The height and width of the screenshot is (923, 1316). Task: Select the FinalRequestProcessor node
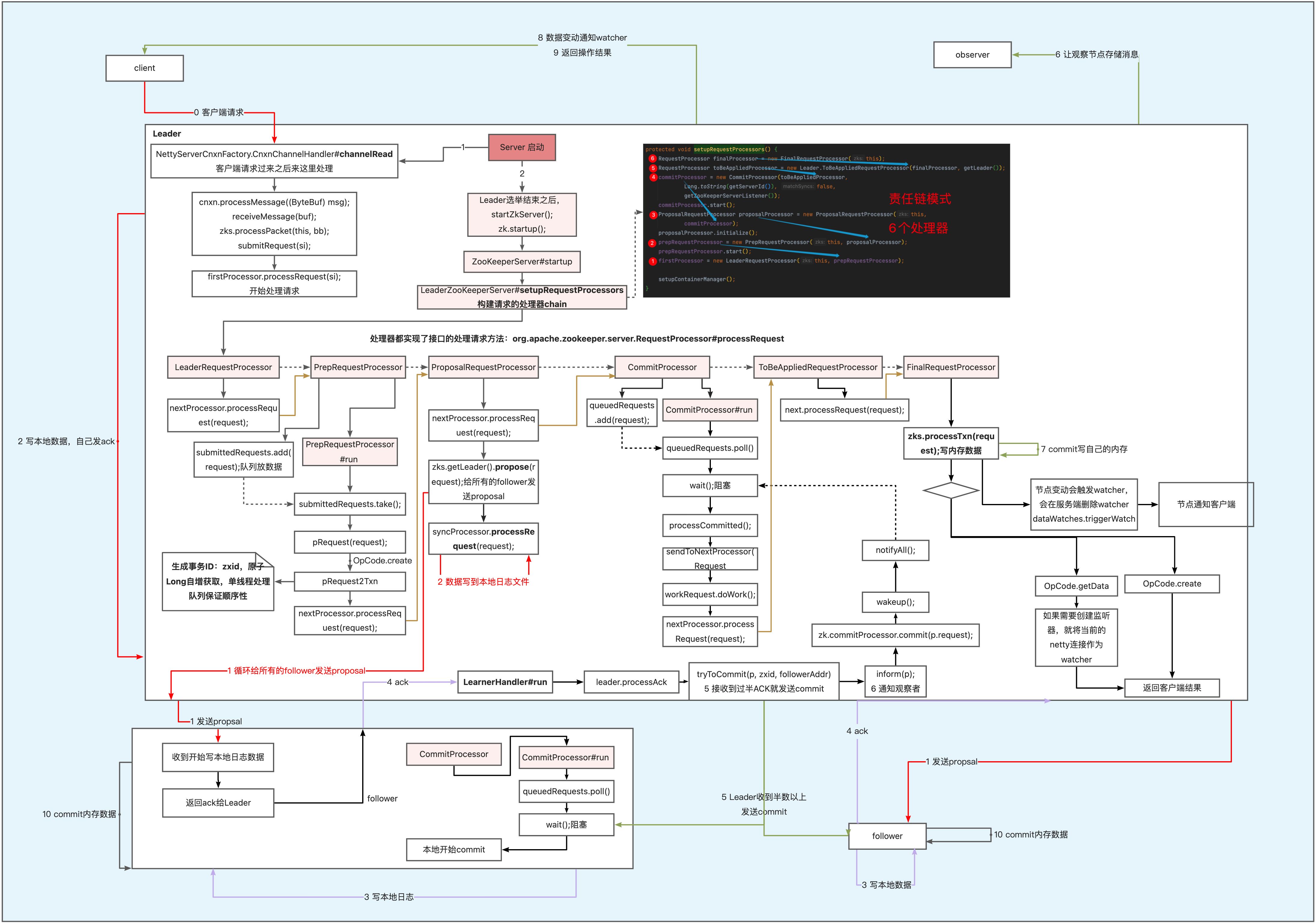(950, 367)
